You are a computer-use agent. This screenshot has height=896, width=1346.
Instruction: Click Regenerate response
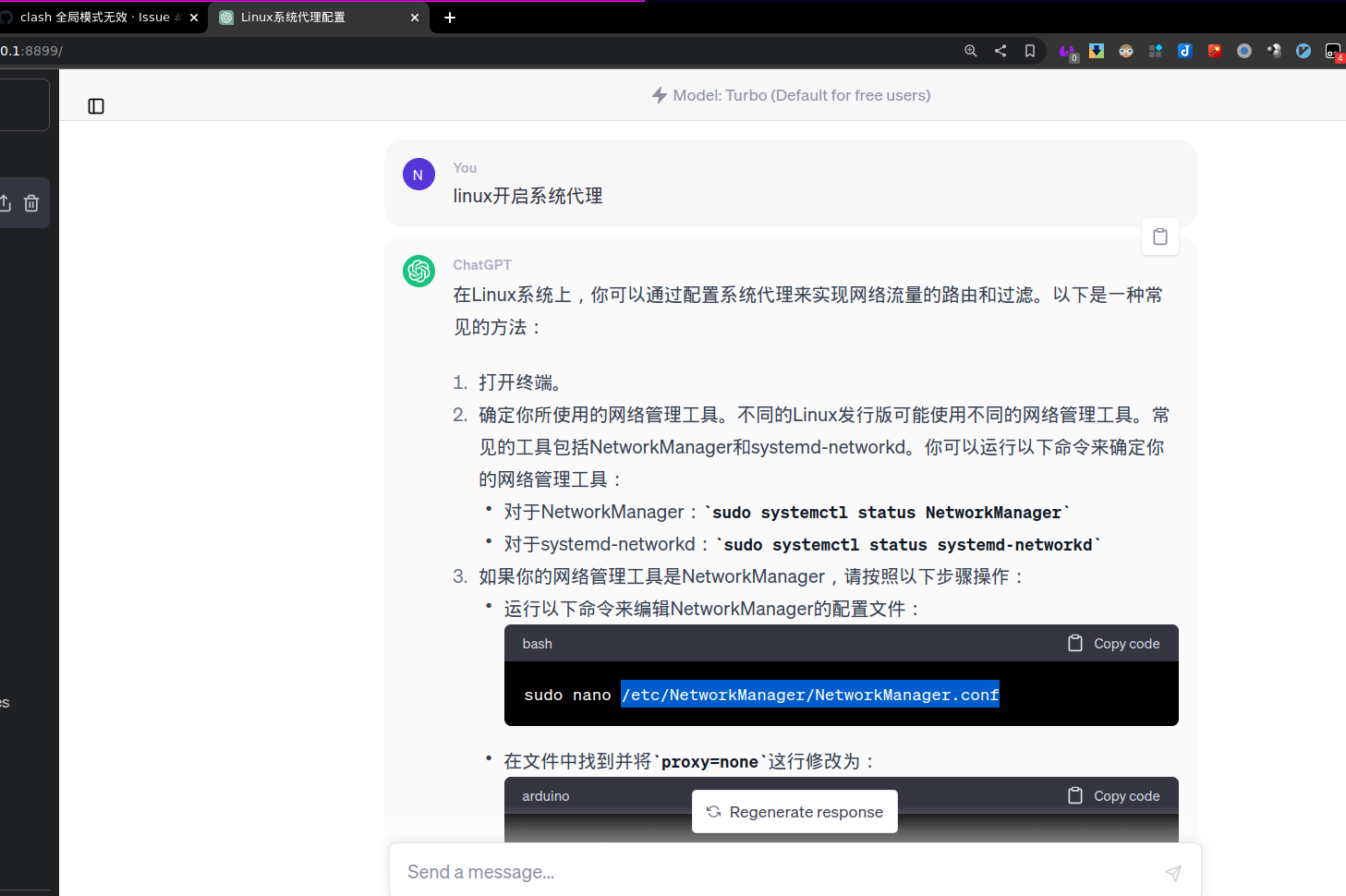[794, 811]
